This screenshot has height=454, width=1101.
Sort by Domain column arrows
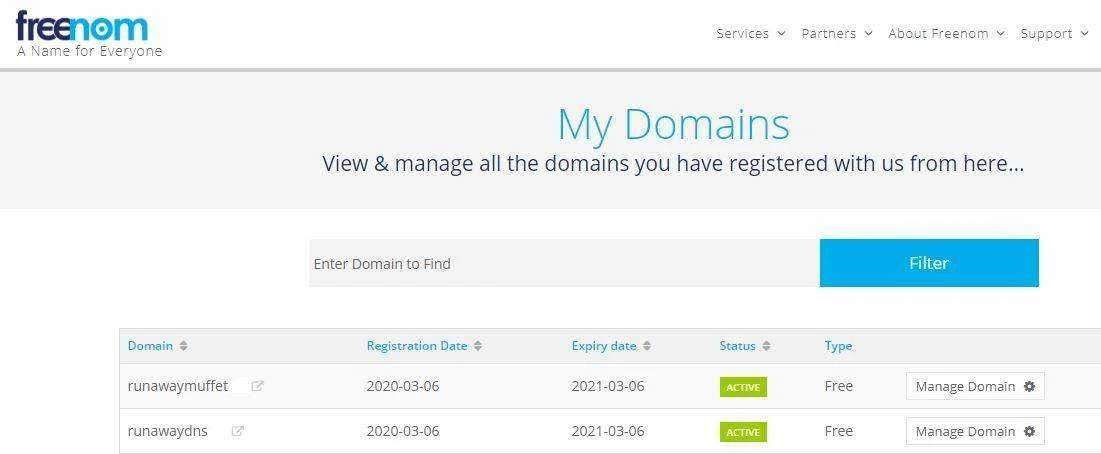(183, 346)
